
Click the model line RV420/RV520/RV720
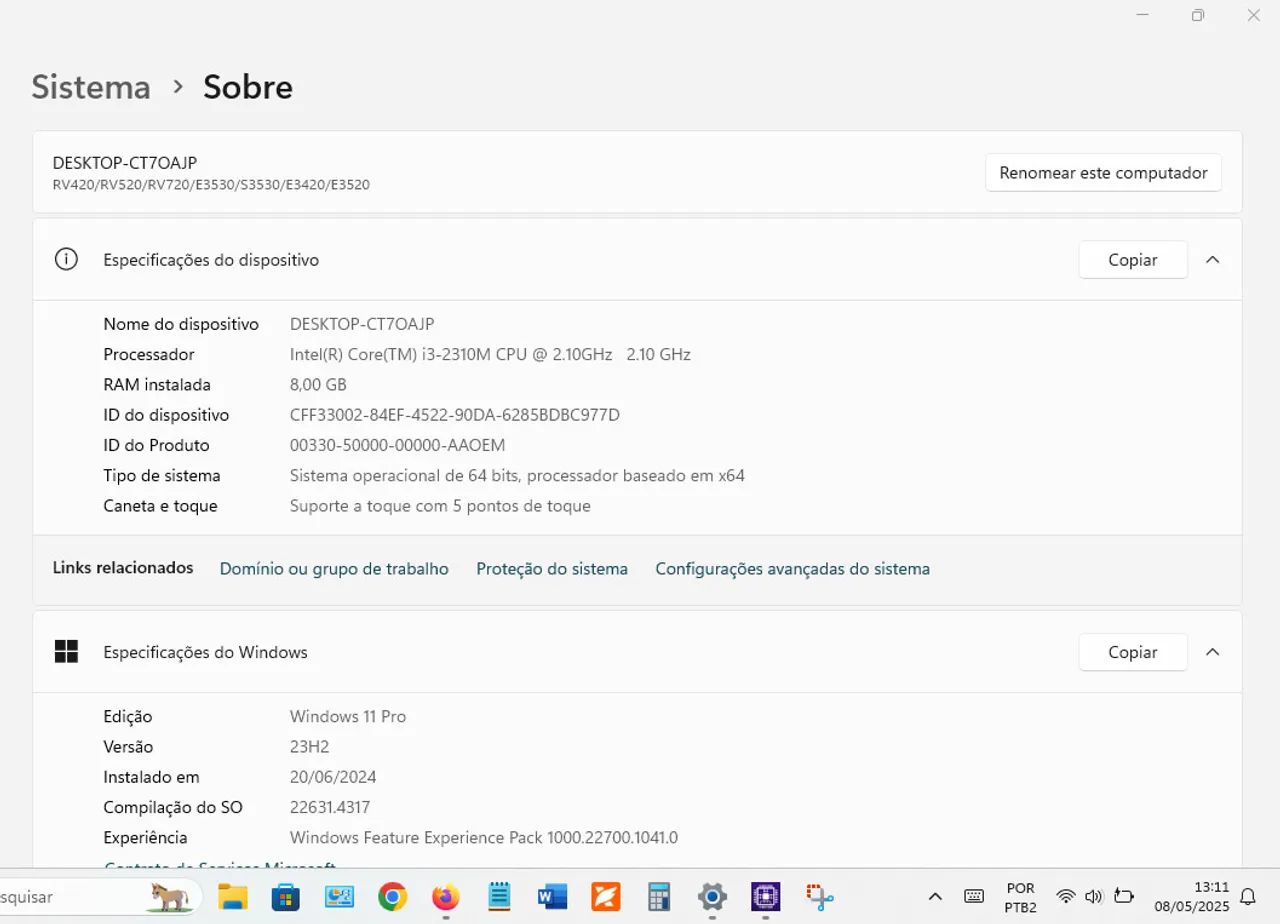(x=211, y=185)
